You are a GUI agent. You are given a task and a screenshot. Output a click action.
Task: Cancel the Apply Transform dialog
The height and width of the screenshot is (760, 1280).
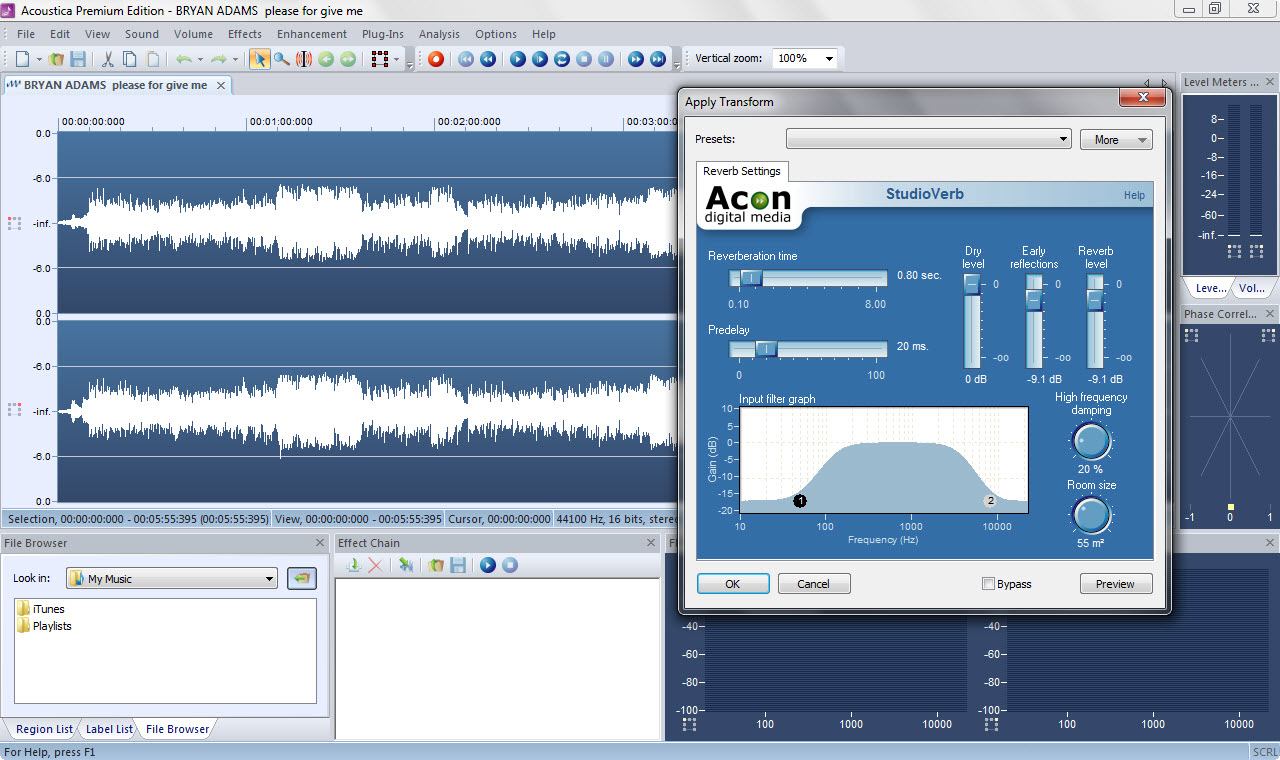tap(814, 584)
